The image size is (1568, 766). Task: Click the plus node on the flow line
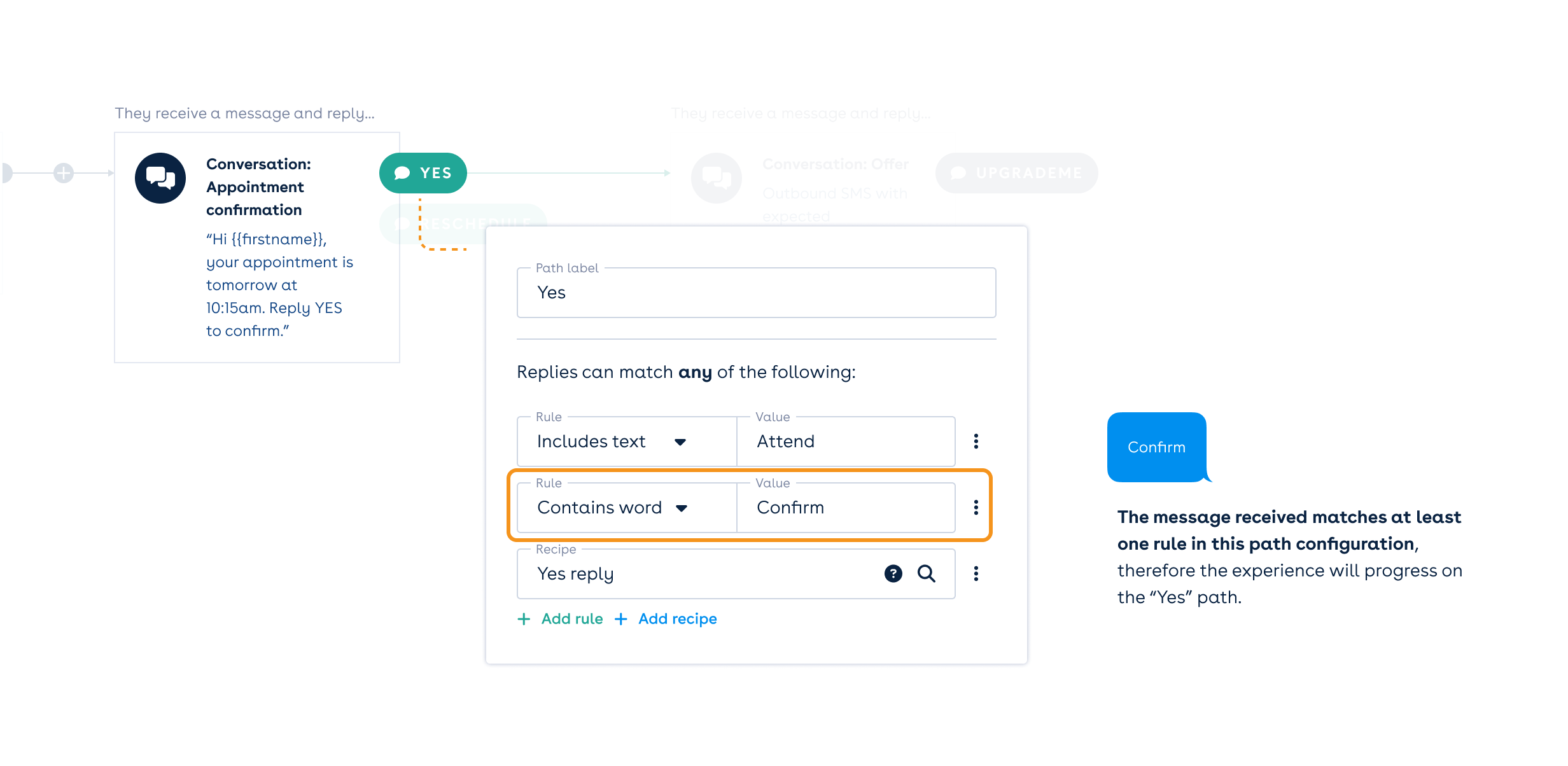click(64, 173)
